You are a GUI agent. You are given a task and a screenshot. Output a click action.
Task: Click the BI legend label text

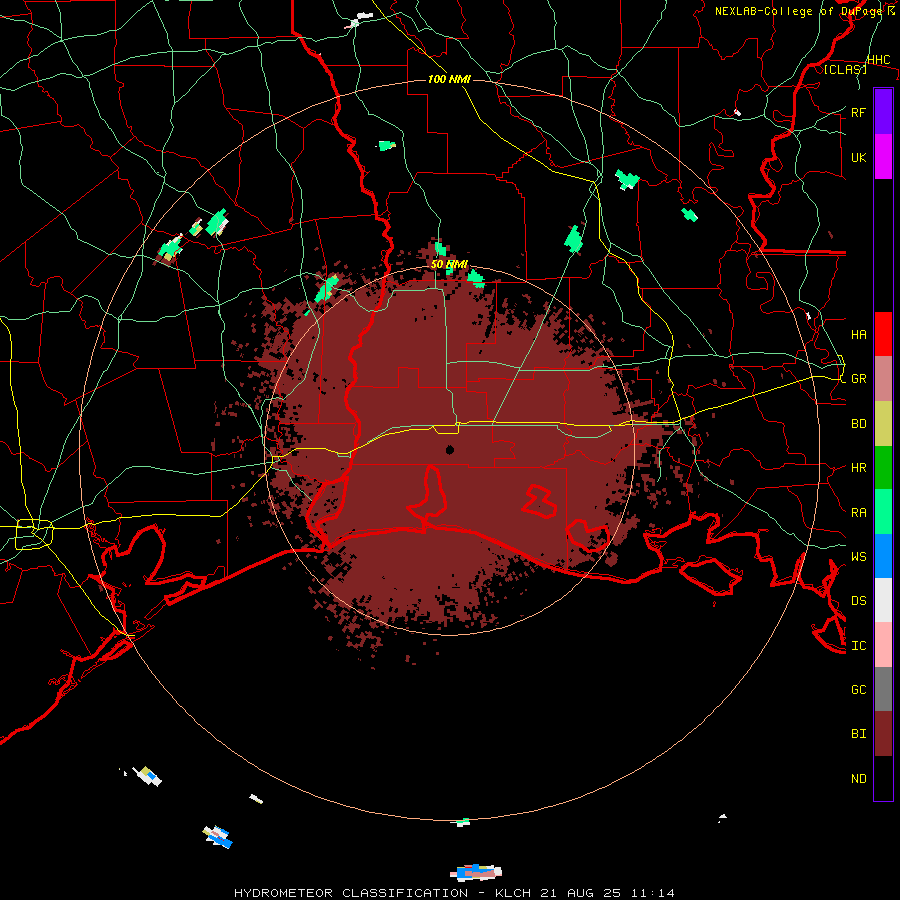(x=858, y=734)
